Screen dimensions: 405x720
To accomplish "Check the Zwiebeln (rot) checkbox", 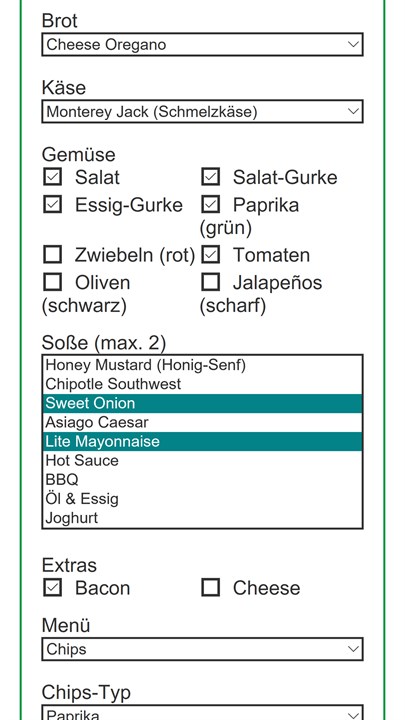I will (x=52, y=254).
